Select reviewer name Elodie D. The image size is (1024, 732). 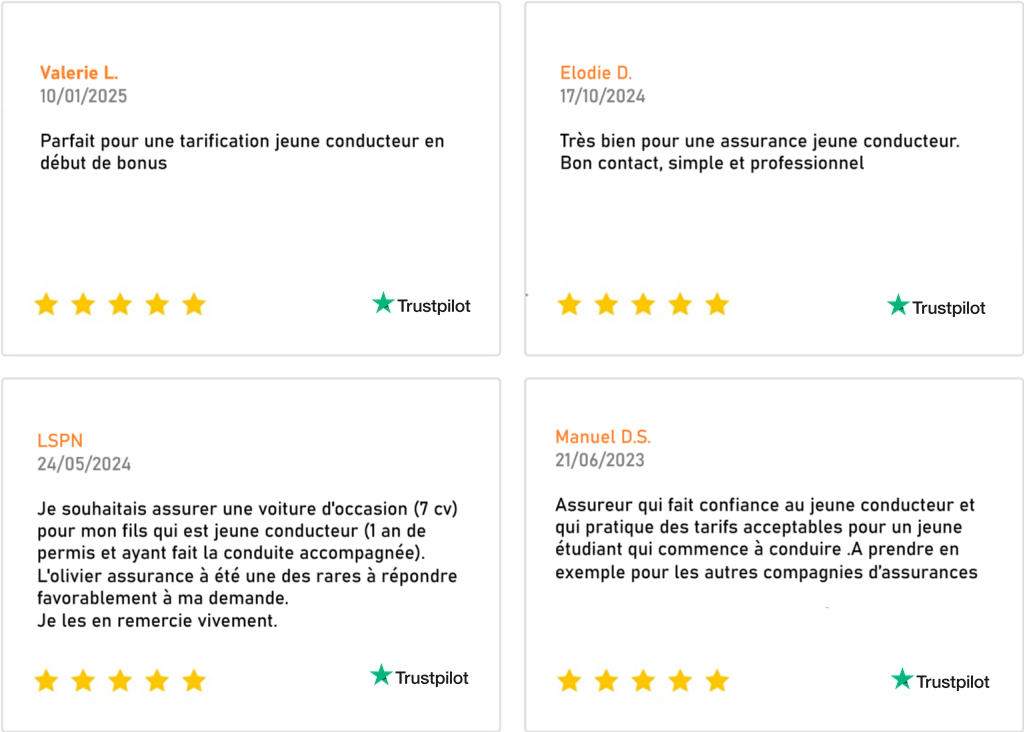(x=596, y=73)
